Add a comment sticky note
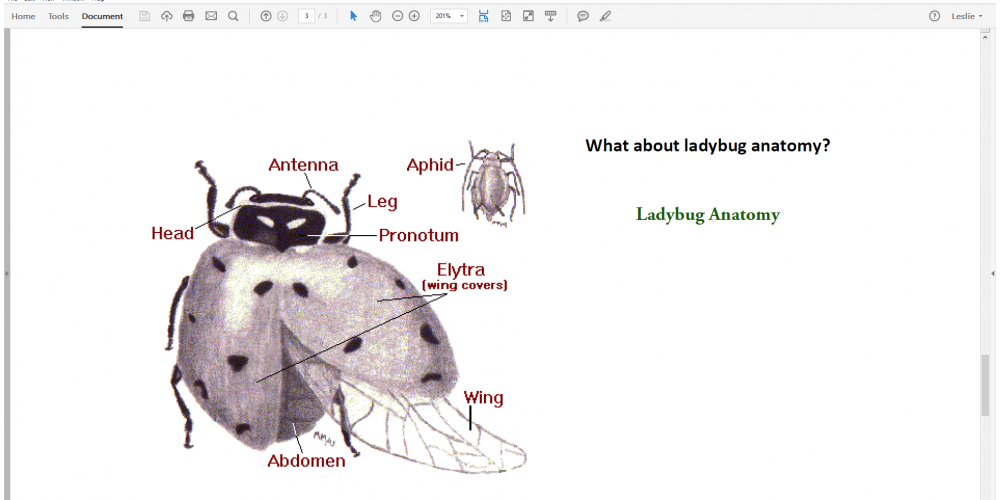This screenshot has width=1000, height=500. (x=583, y=16)
